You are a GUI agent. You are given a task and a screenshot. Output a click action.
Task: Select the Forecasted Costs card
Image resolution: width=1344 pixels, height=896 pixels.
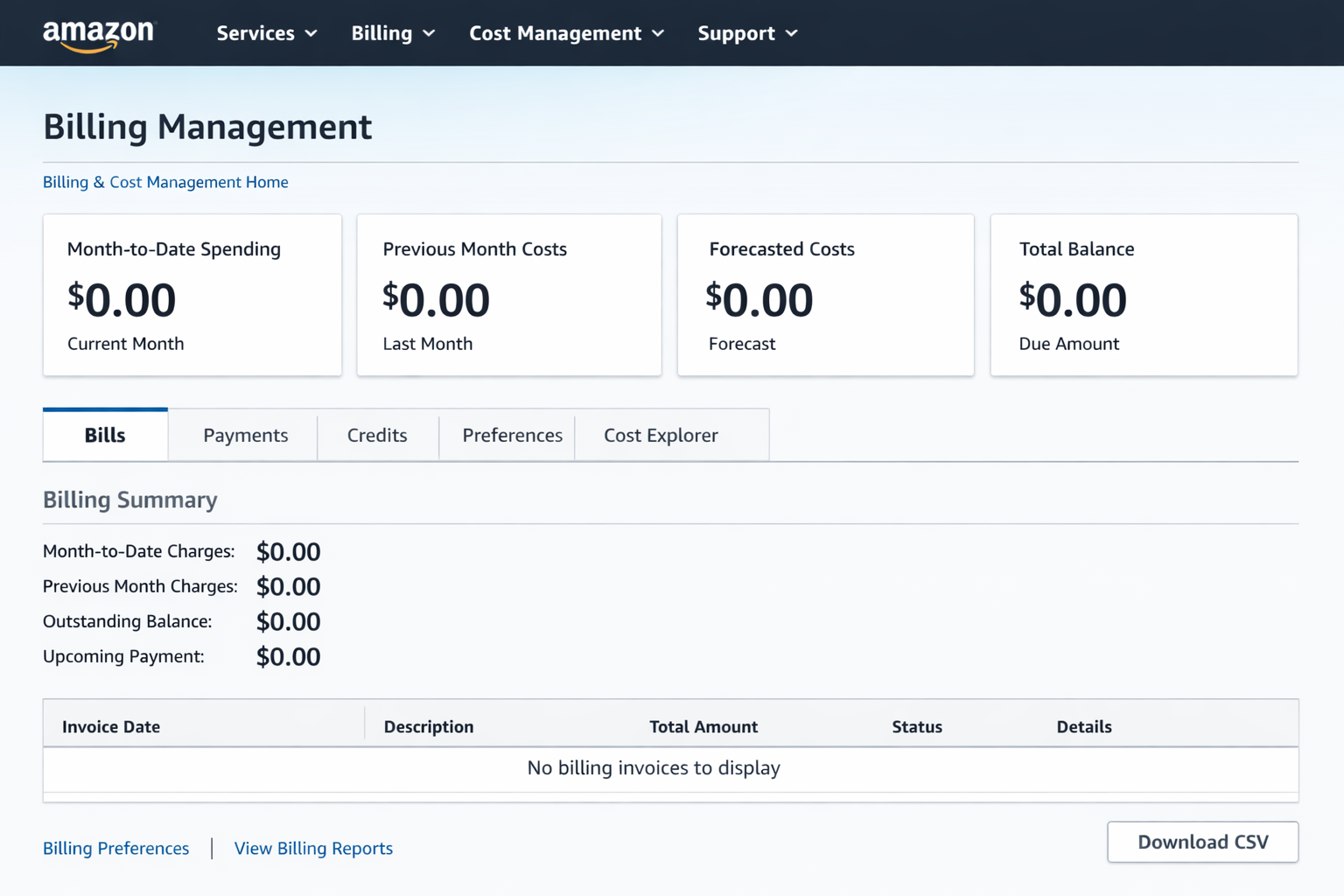[825, 295]
